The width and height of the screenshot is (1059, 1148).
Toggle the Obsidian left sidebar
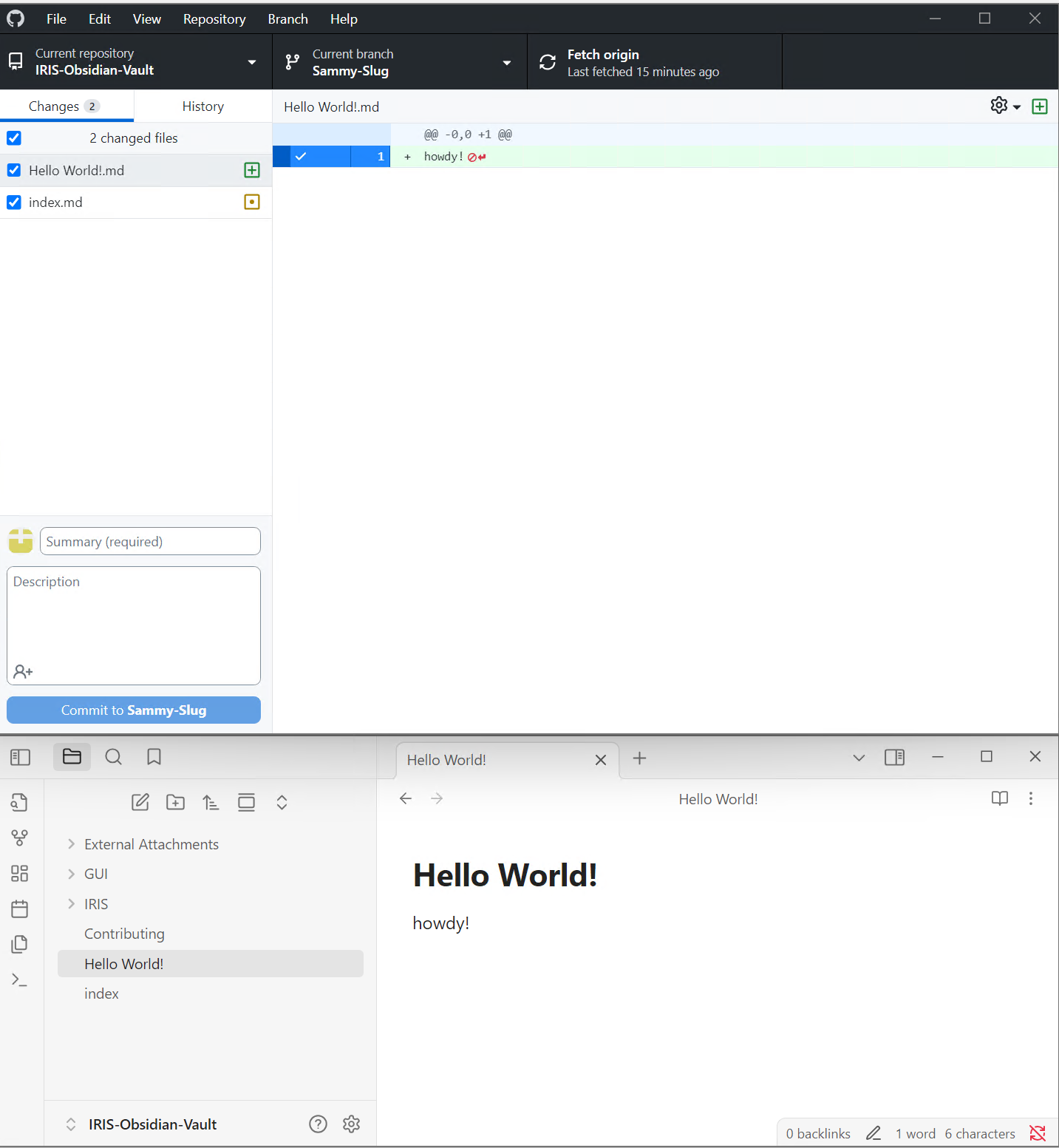click(21, 757)
